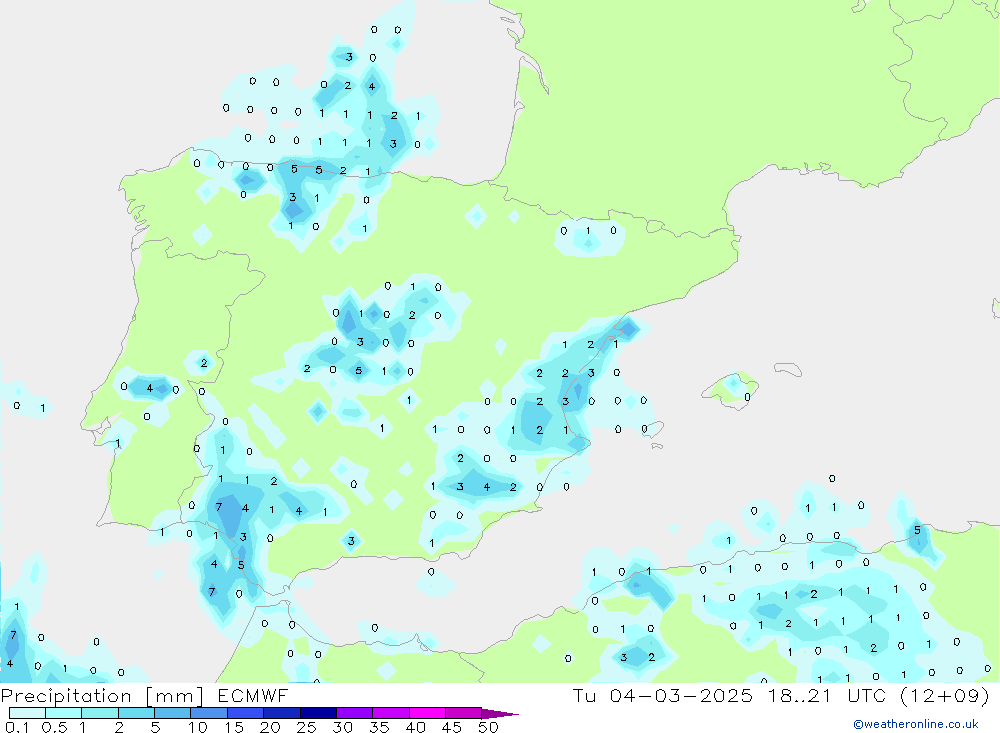Click the '5' value on the Tunisian coast
1000x733 pixels.
pos(917,530)
